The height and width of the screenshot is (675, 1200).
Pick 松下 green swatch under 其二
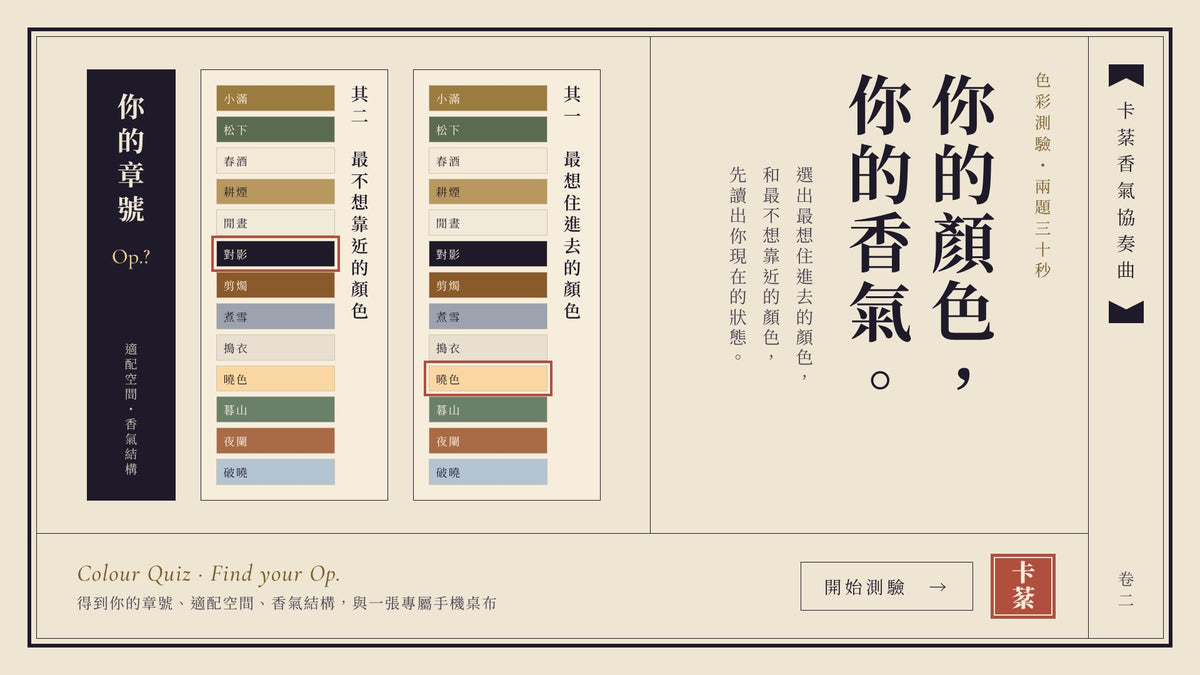click(x=275, y=129)
